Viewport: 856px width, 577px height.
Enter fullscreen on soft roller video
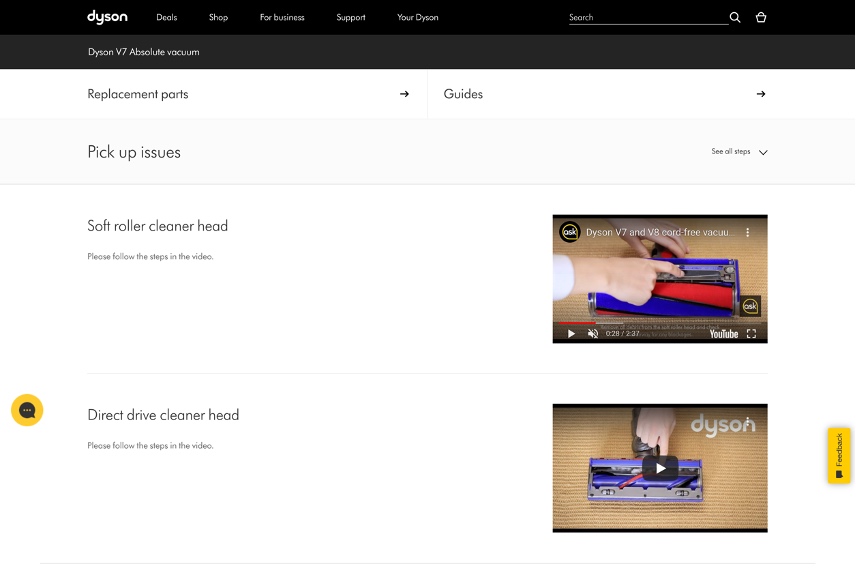751,334
